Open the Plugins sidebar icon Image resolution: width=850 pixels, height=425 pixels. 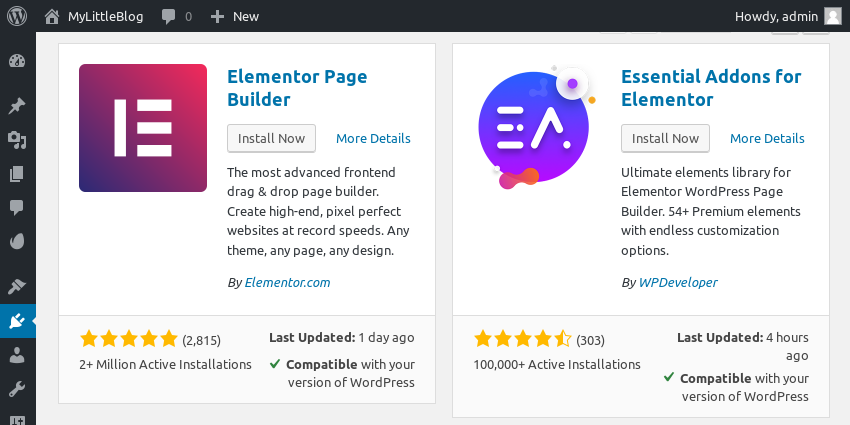click(x=17, y=321)
